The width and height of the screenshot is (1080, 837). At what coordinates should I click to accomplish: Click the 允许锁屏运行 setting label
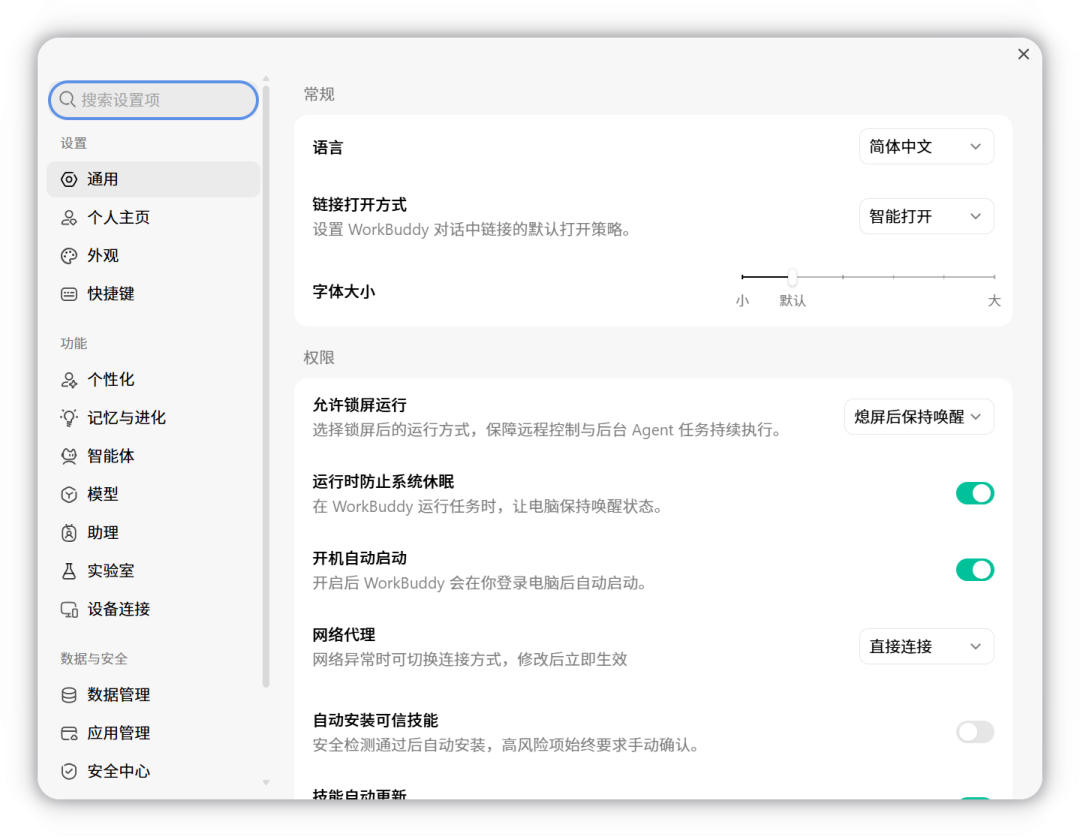pyautogui.click(x=360, y=405)
